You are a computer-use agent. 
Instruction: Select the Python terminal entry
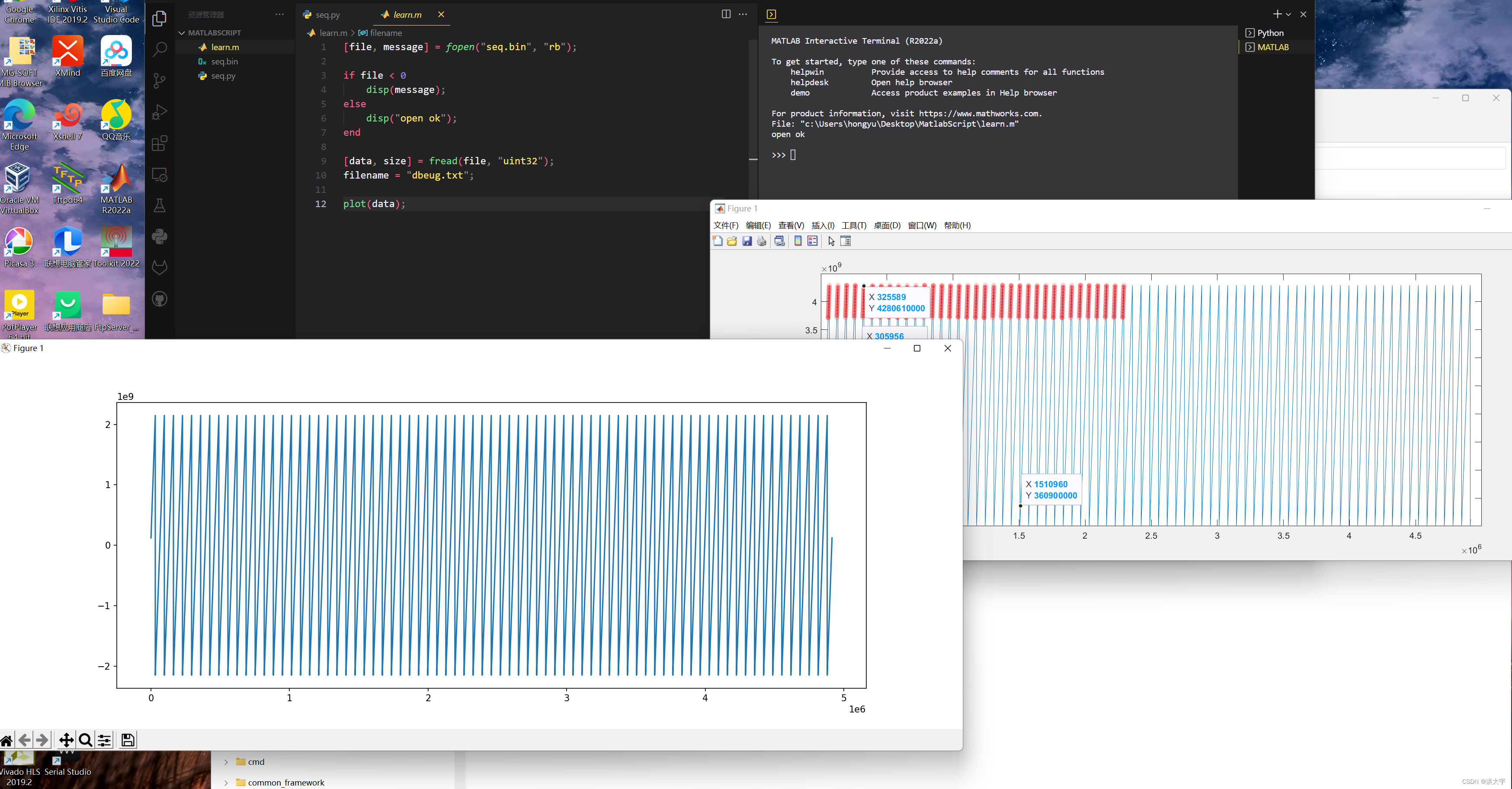tap(1270, 33)
